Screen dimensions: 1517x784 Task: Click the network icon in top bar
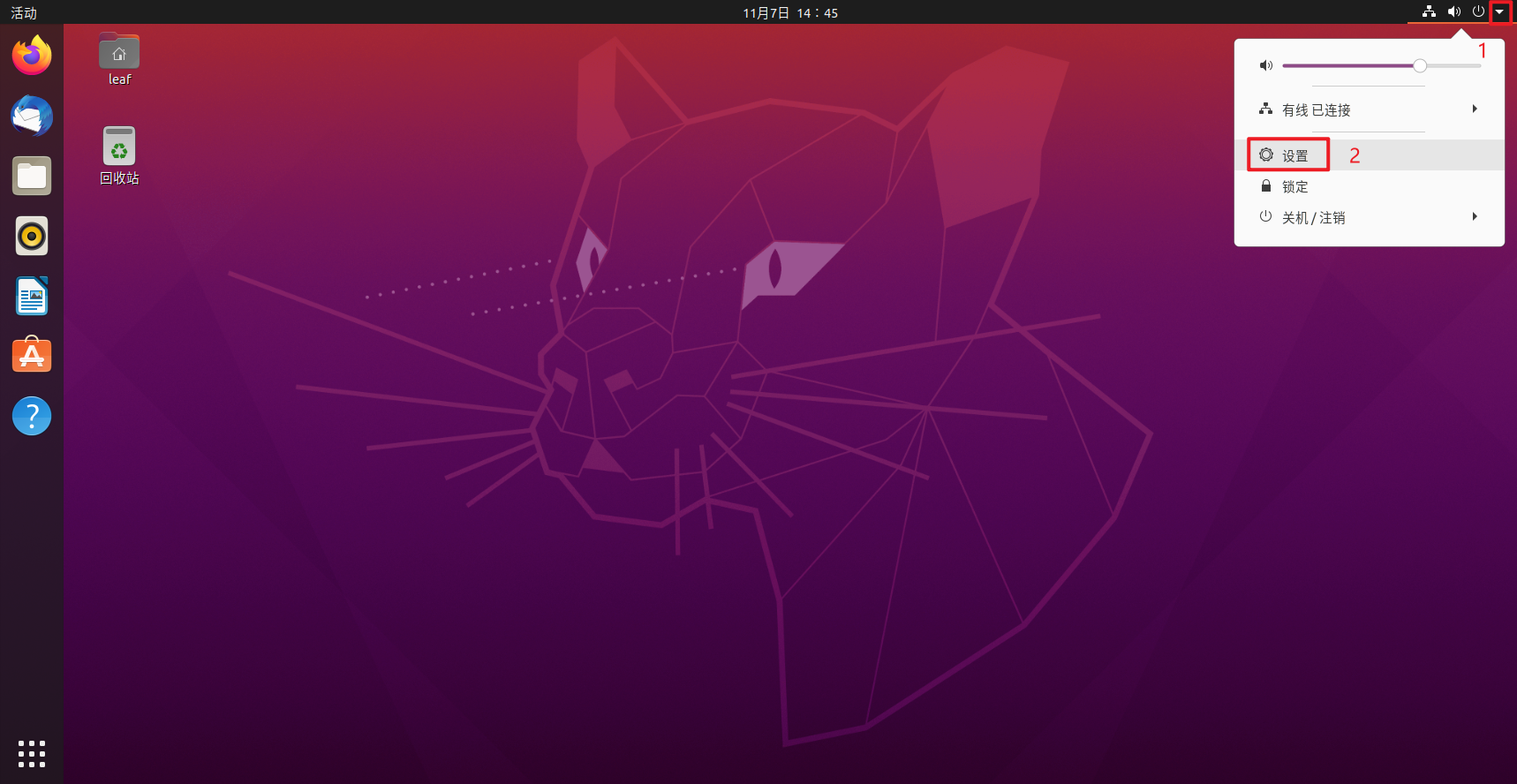(x=1429, y=12)
